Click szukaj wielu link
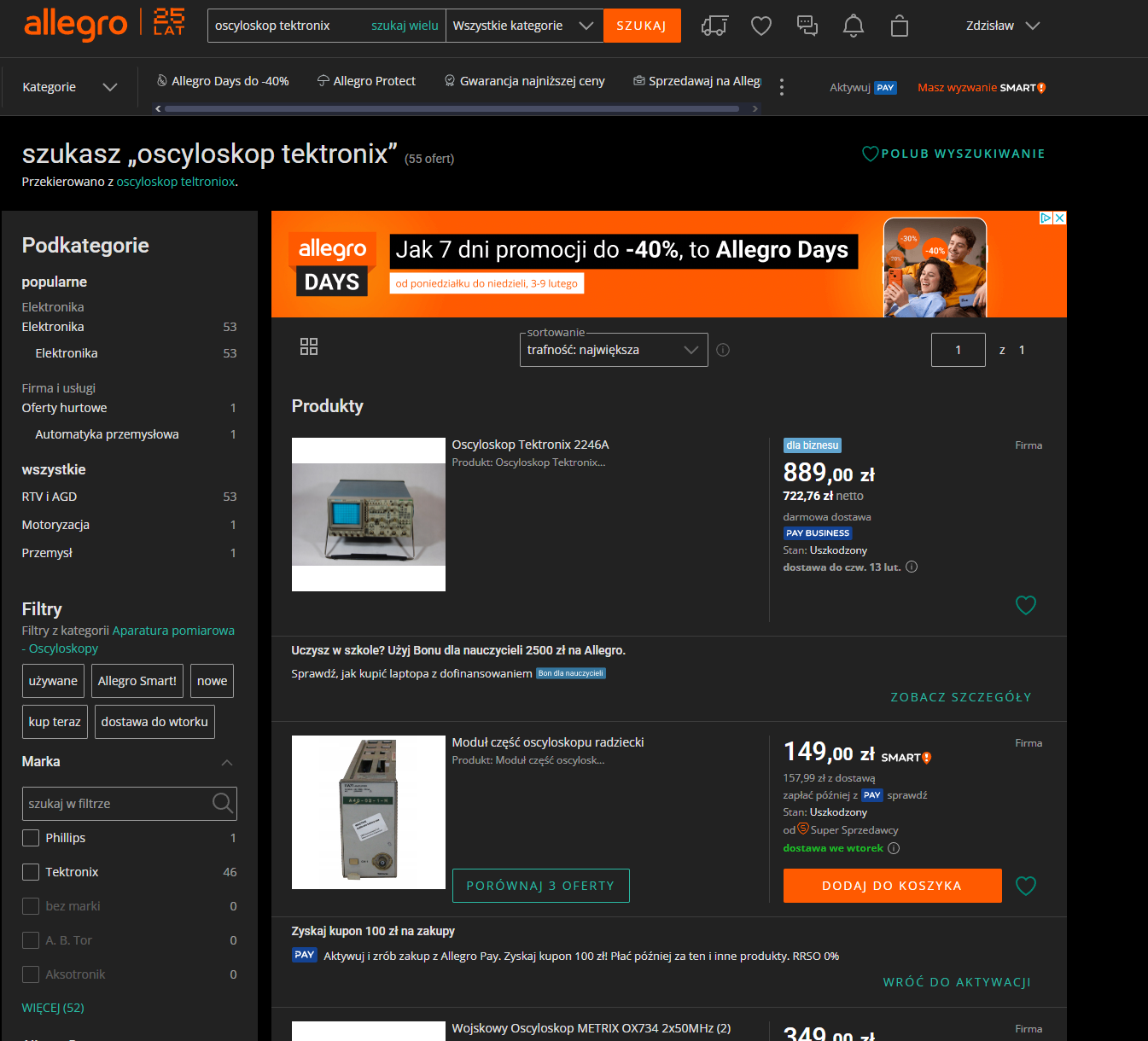The width and height of the screenshot is (1148, 1041). [x=405, y=26]
